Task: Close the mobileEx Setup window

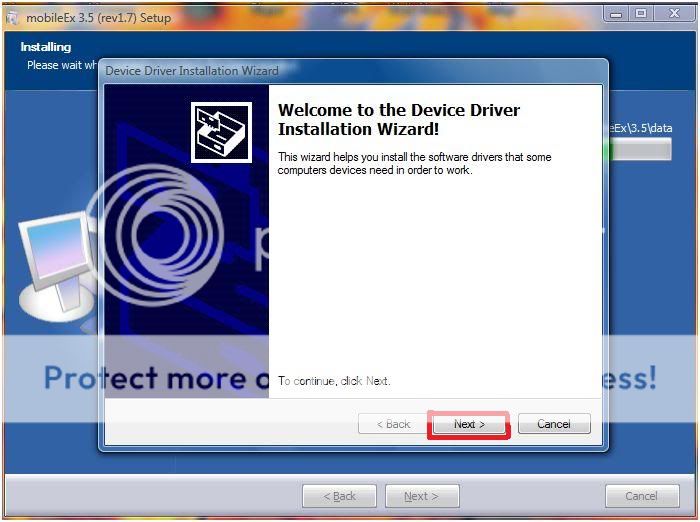Action: 674,14
